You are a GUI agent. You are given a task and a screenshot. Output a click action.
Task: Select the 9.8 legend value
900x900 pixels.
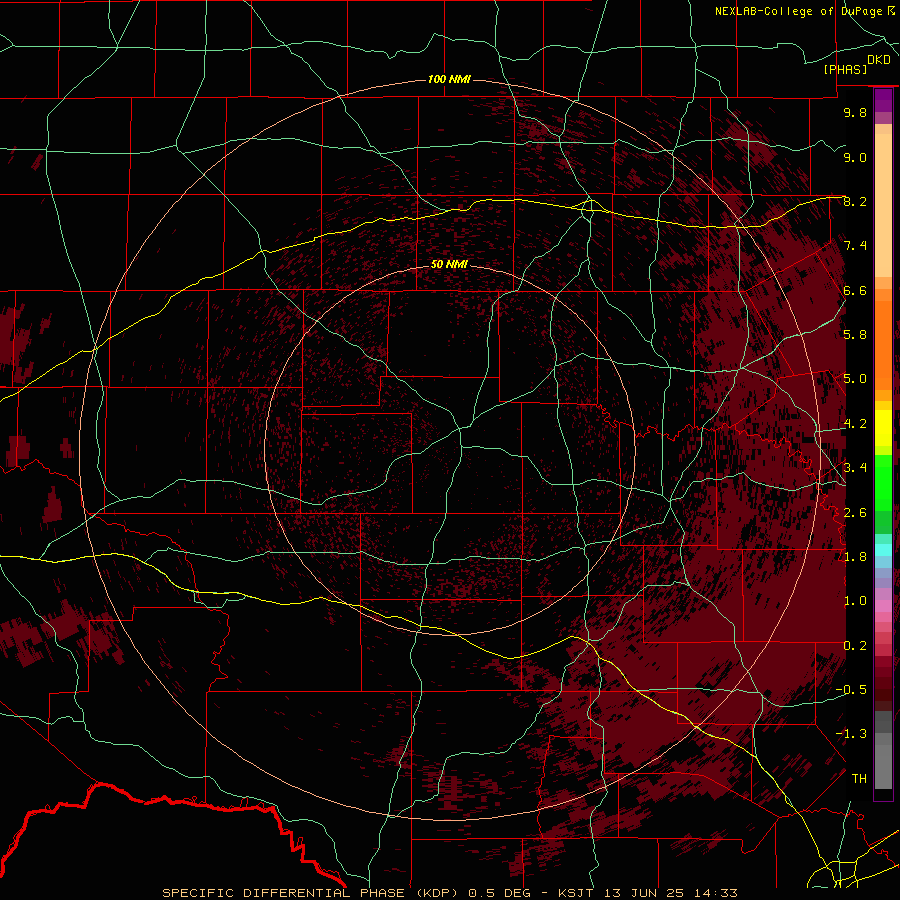(855, 112)
